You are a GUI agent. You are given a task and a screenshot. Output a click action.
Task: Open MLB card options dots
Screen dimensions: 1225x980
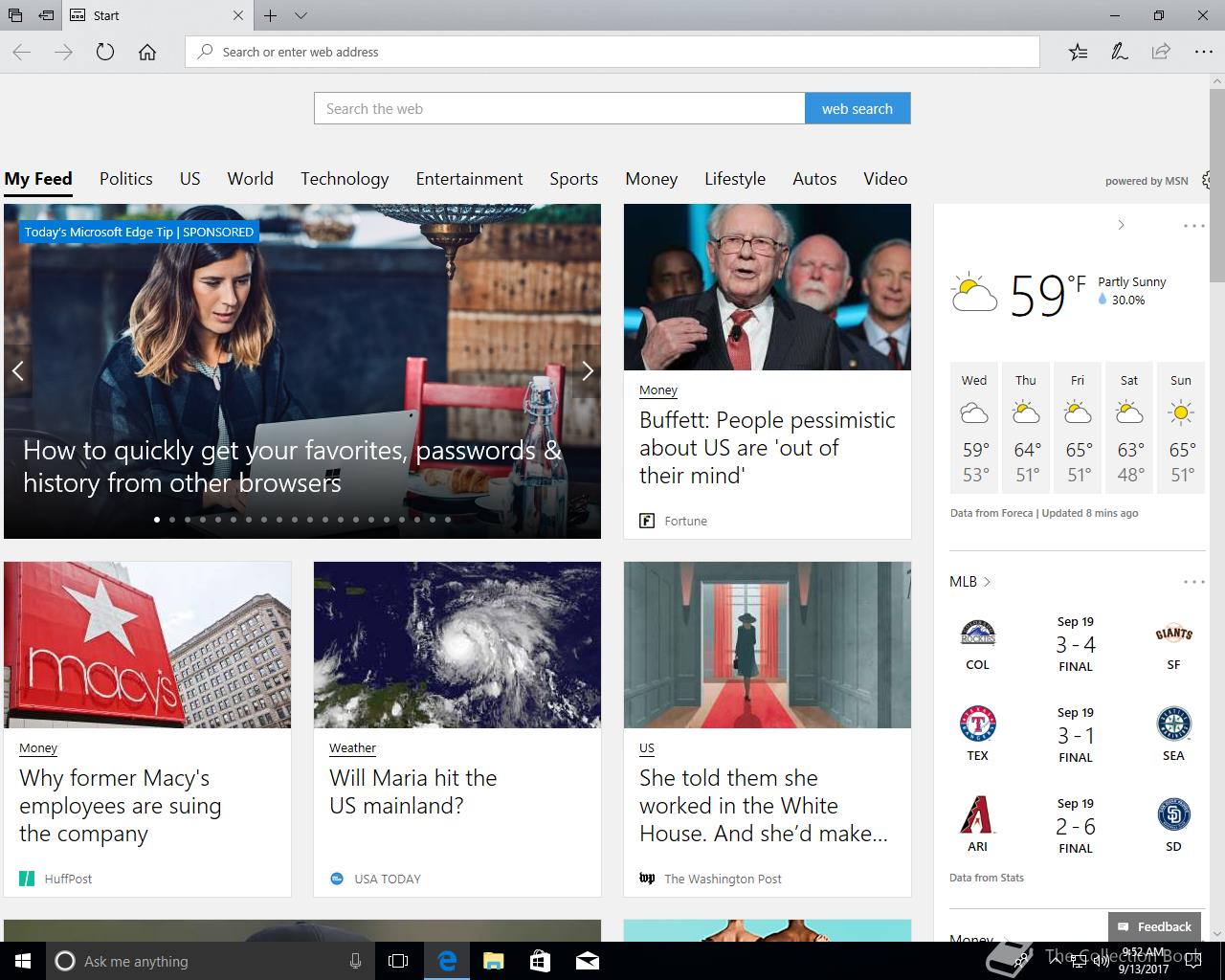pos(1193,582)
